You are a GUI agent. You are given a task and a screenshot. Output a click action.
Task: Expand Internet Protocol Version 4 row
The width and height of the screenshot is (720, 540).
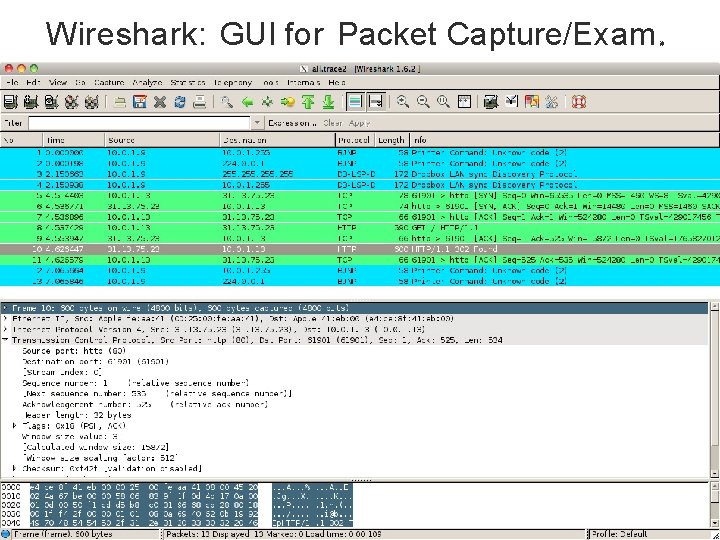click(x=5, y=330)
